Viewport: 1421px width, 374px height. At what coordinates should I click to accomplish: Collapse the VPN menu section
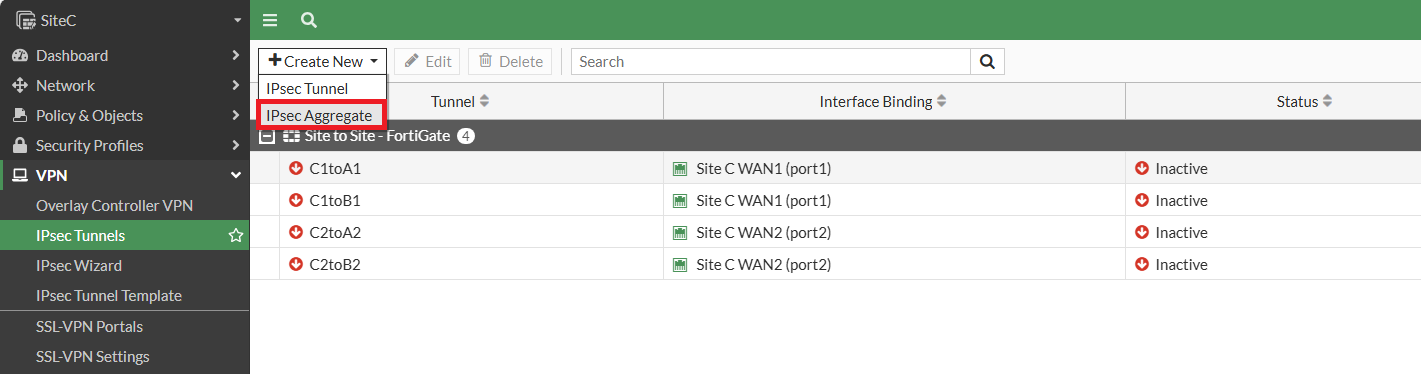coord(236,175)
